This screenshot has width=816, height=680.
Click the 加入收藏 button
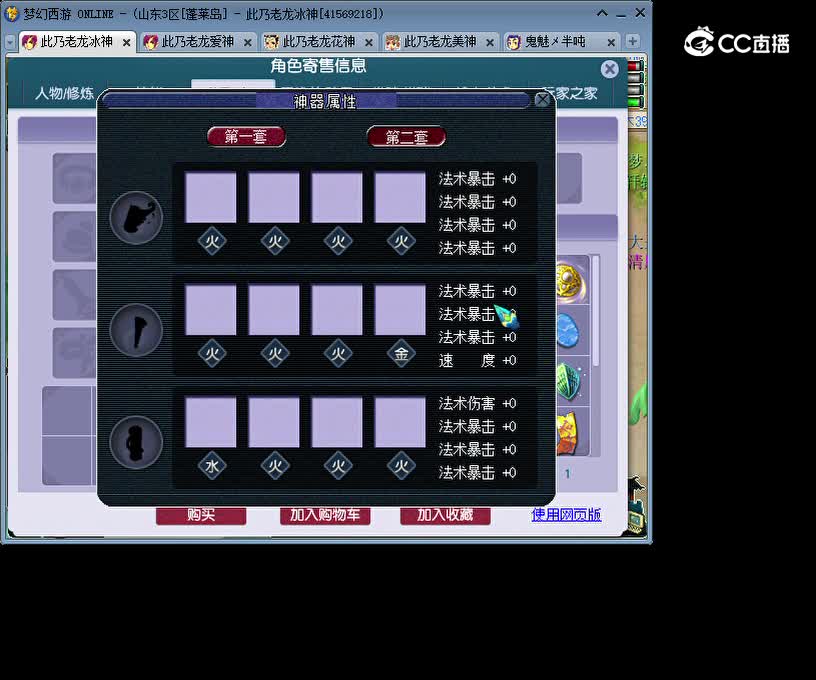445,515
